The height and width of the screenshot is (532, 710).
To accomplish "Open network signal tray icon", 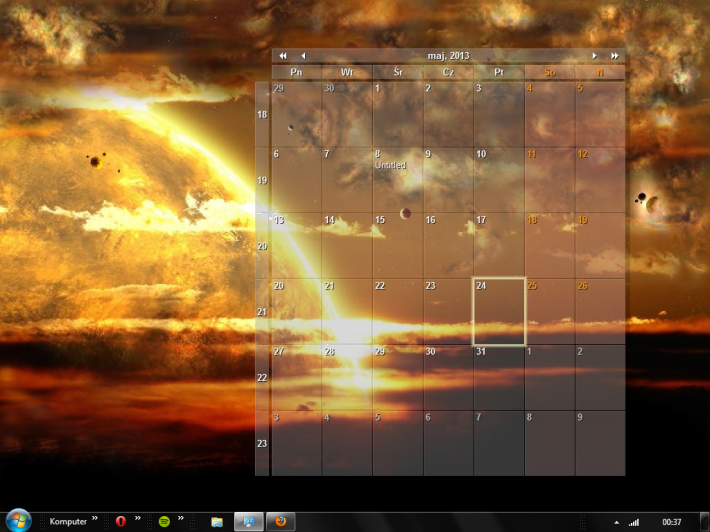I will pos(634,522).
